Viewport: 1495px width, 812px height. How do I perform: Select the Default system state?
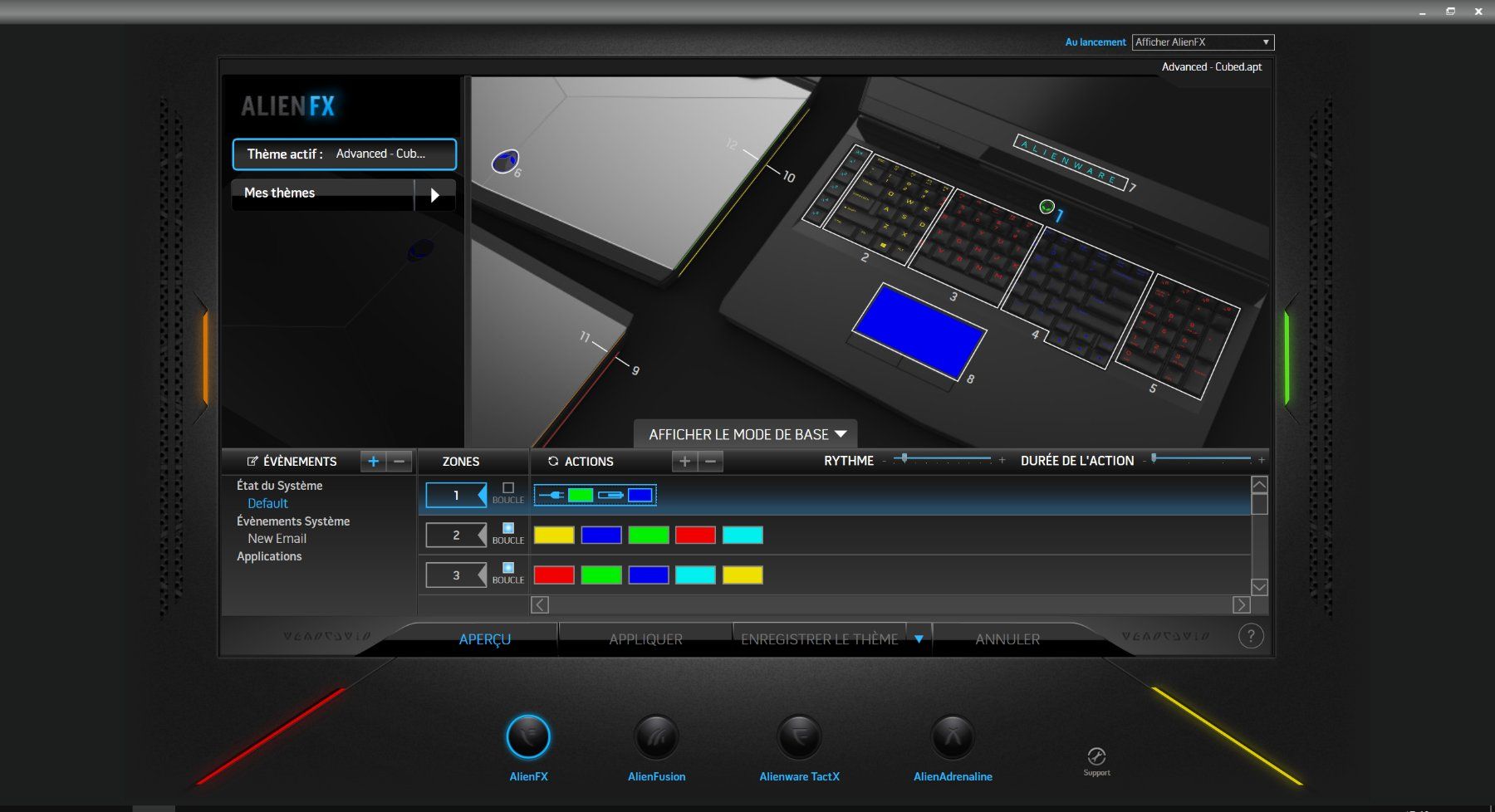coord(267,503)
